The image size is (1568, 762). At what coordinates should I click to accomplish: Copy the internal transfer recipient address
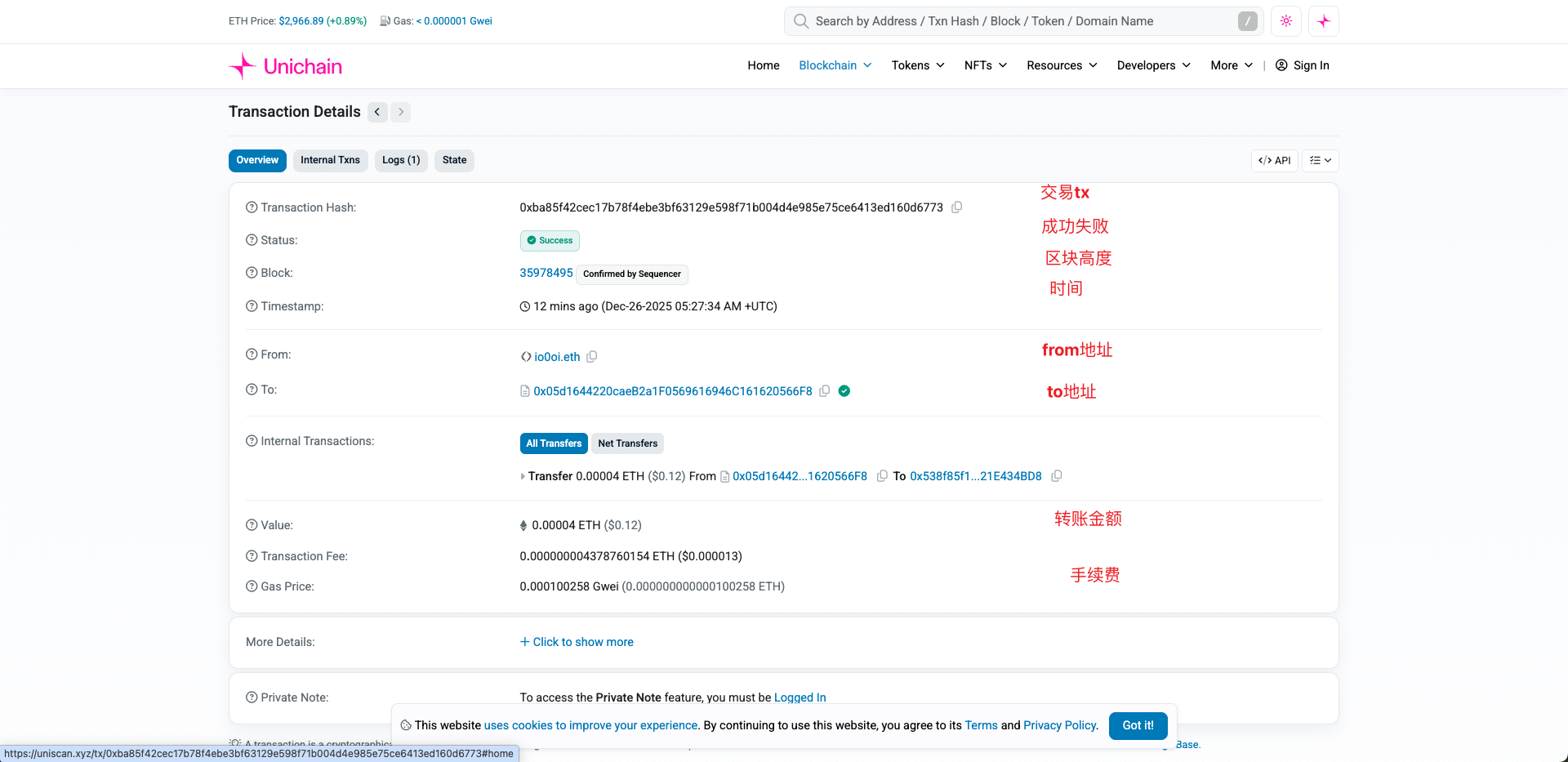(x=1057, y=476)
